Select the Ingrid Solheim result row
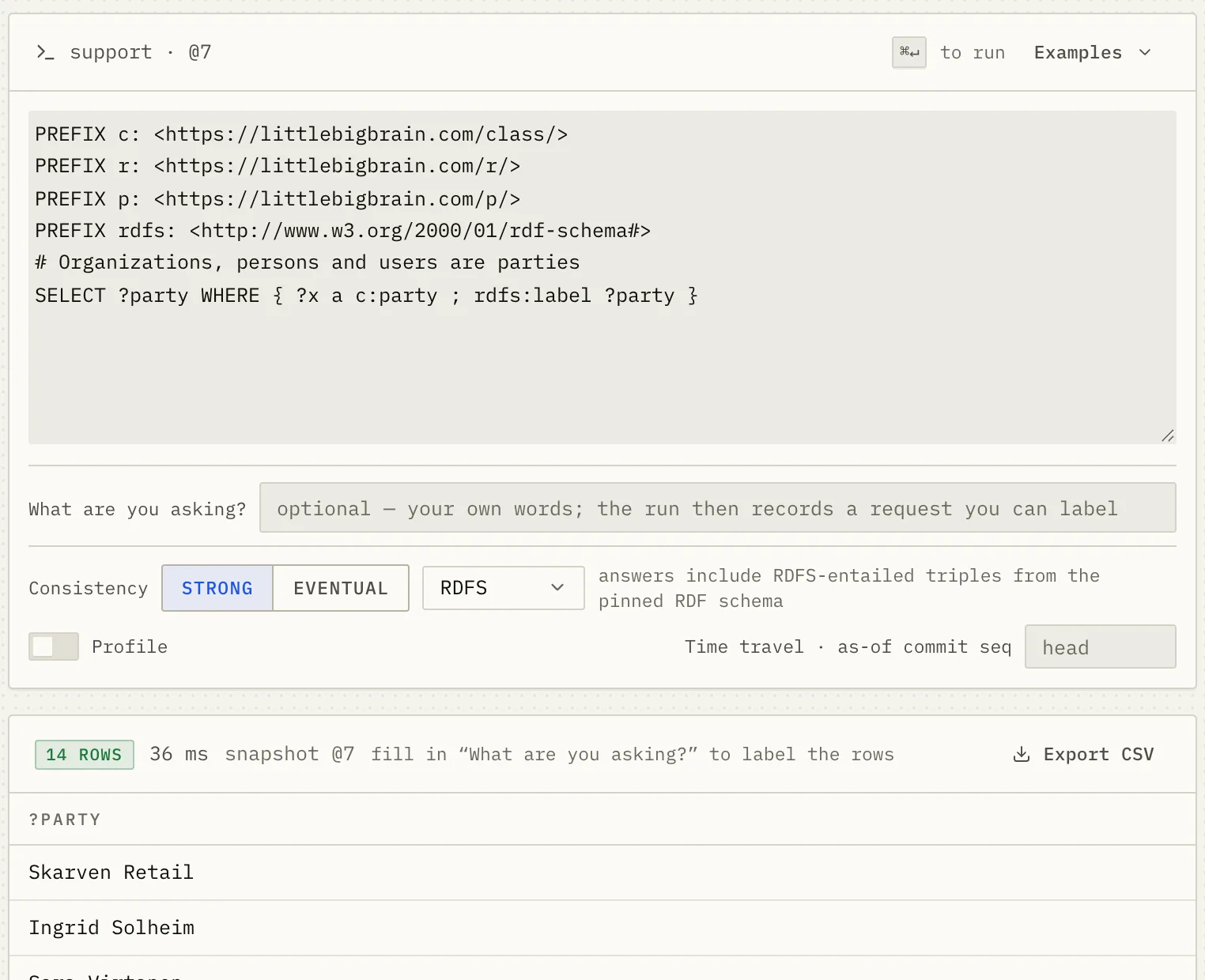This screenshot has height=980, width=1205. (x=602, y=928)
